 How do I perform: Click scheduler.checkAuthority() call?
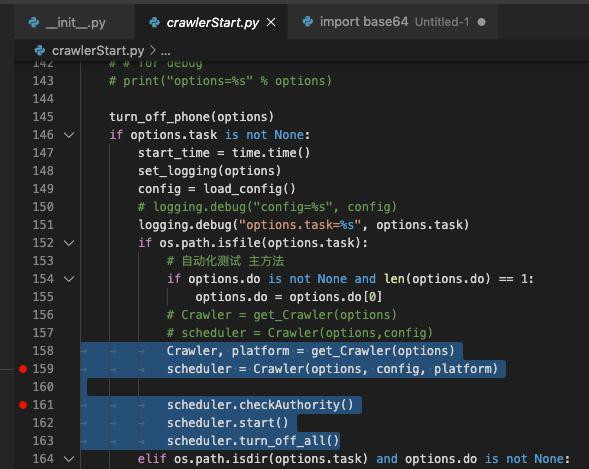click(260, 405)
